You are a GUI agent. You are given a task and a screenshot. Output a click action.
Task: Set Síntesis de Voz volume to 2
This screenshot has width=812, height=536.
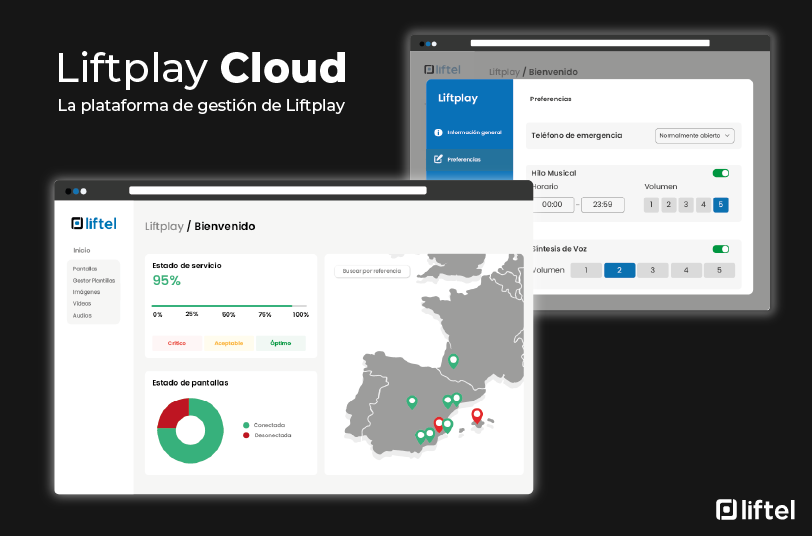(x=619, y=270)
